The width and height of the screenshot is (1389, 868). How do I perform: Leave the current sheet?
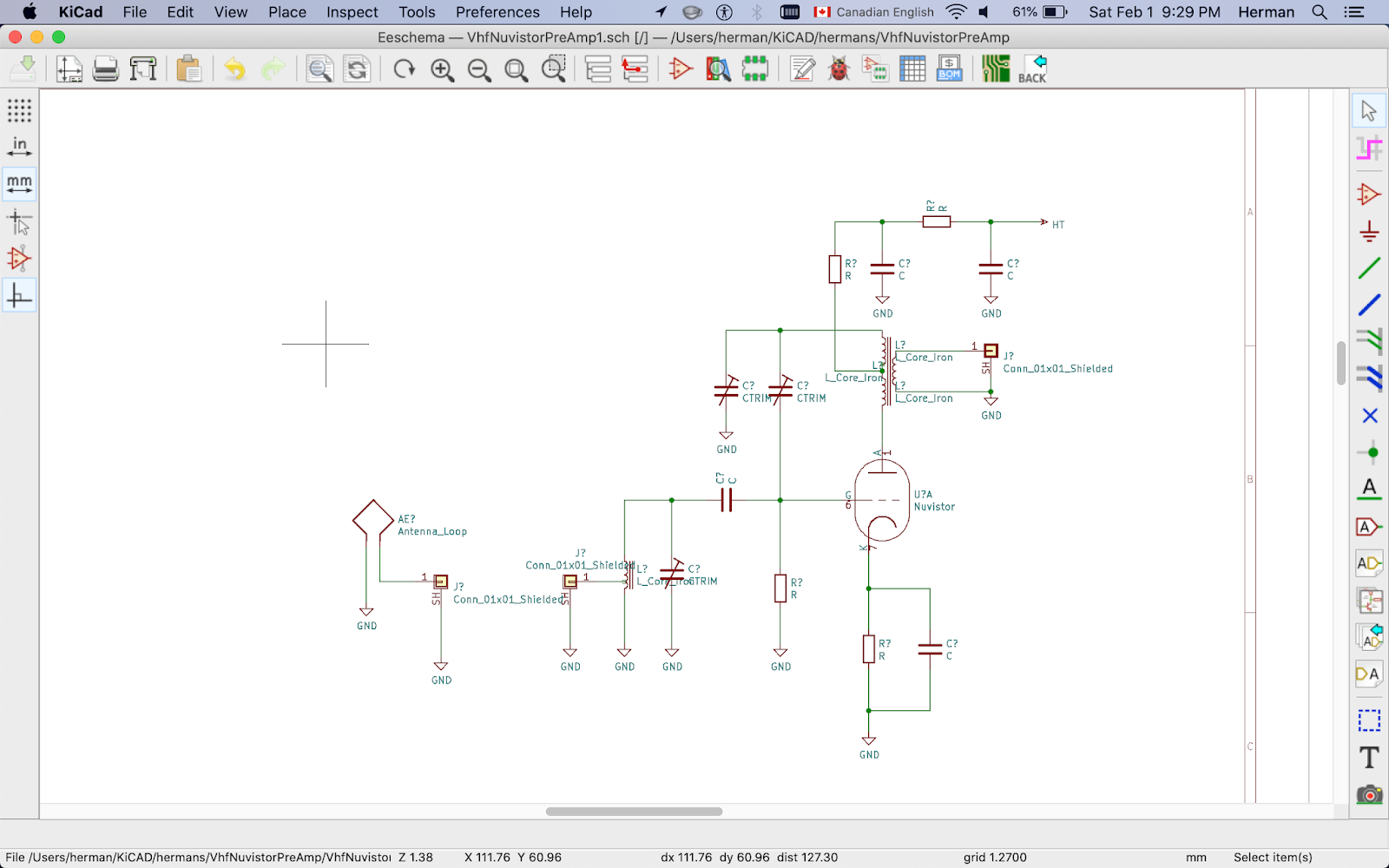[x=635, y=69]
